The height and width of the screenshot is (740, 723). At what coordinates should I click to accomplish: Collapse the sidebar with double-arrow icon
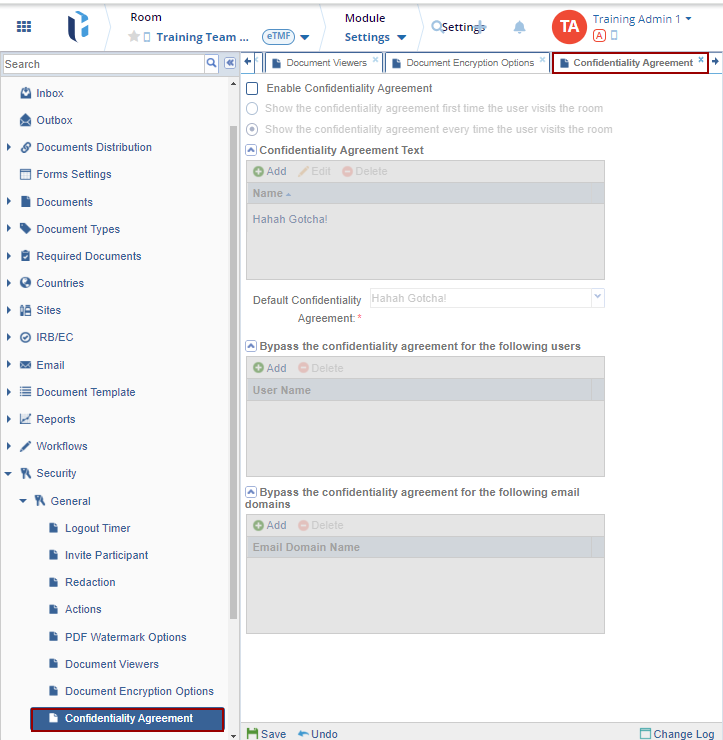(229, 63)
